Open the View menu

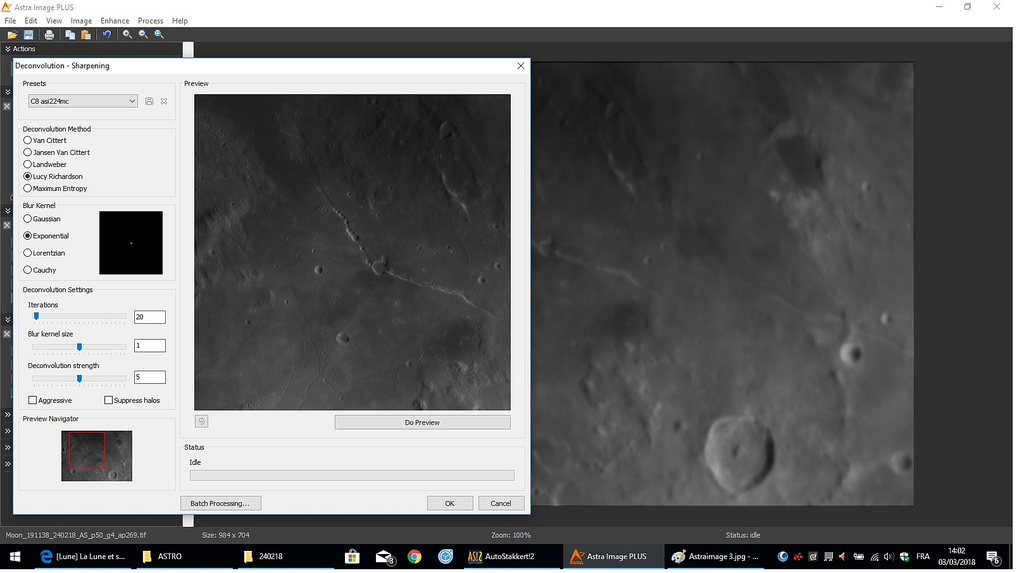click(54, 21)
